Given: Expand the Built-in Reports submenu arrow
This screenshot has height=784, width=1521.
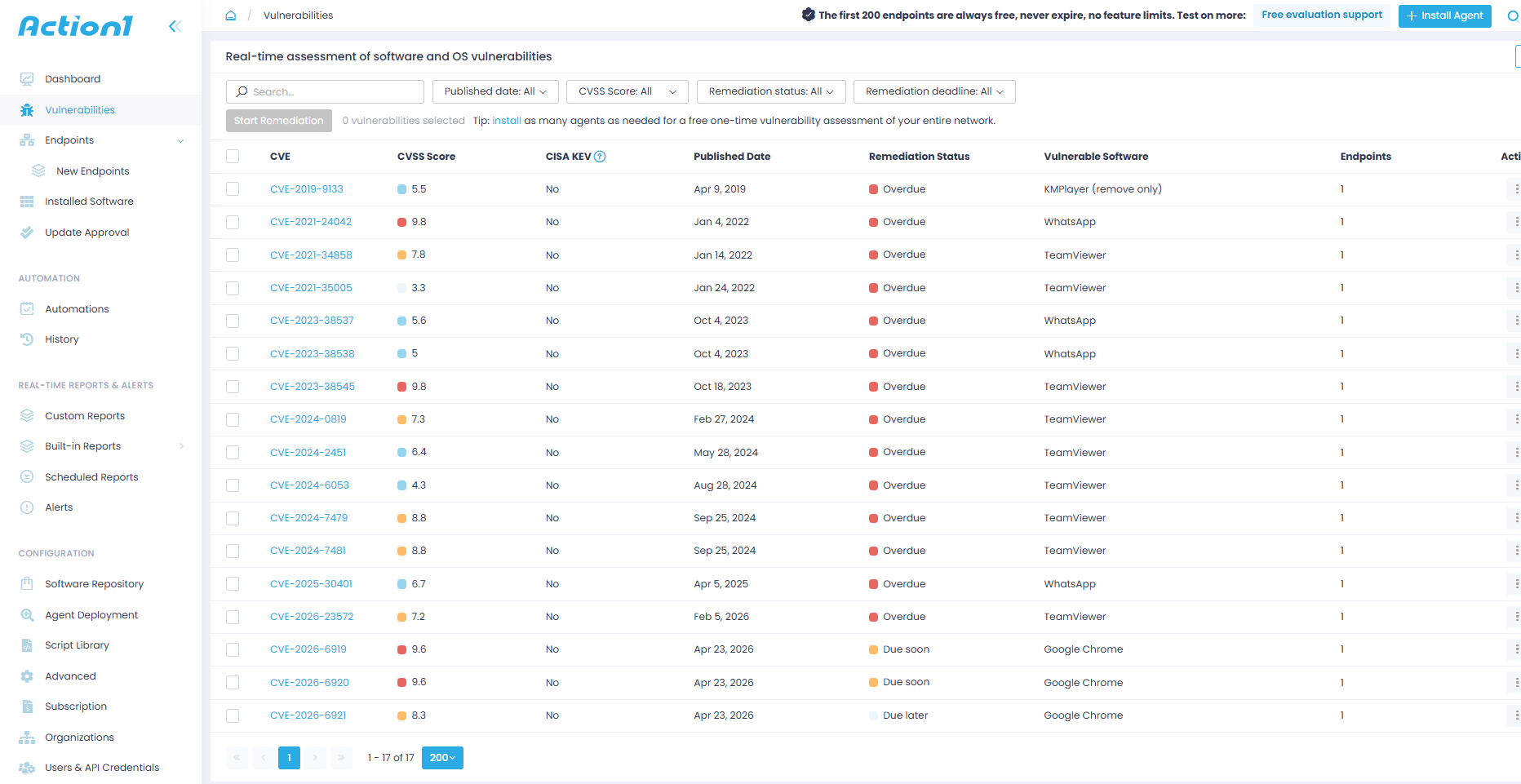Looking at the screenshot, I should pyautogui.click(x=181, y=446).
